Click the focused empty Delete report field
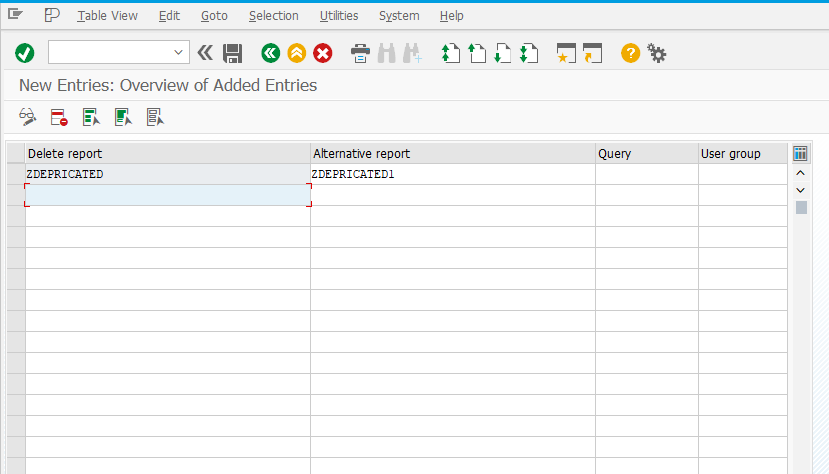Screen dimensions: 829x474 tap(168, 195)
